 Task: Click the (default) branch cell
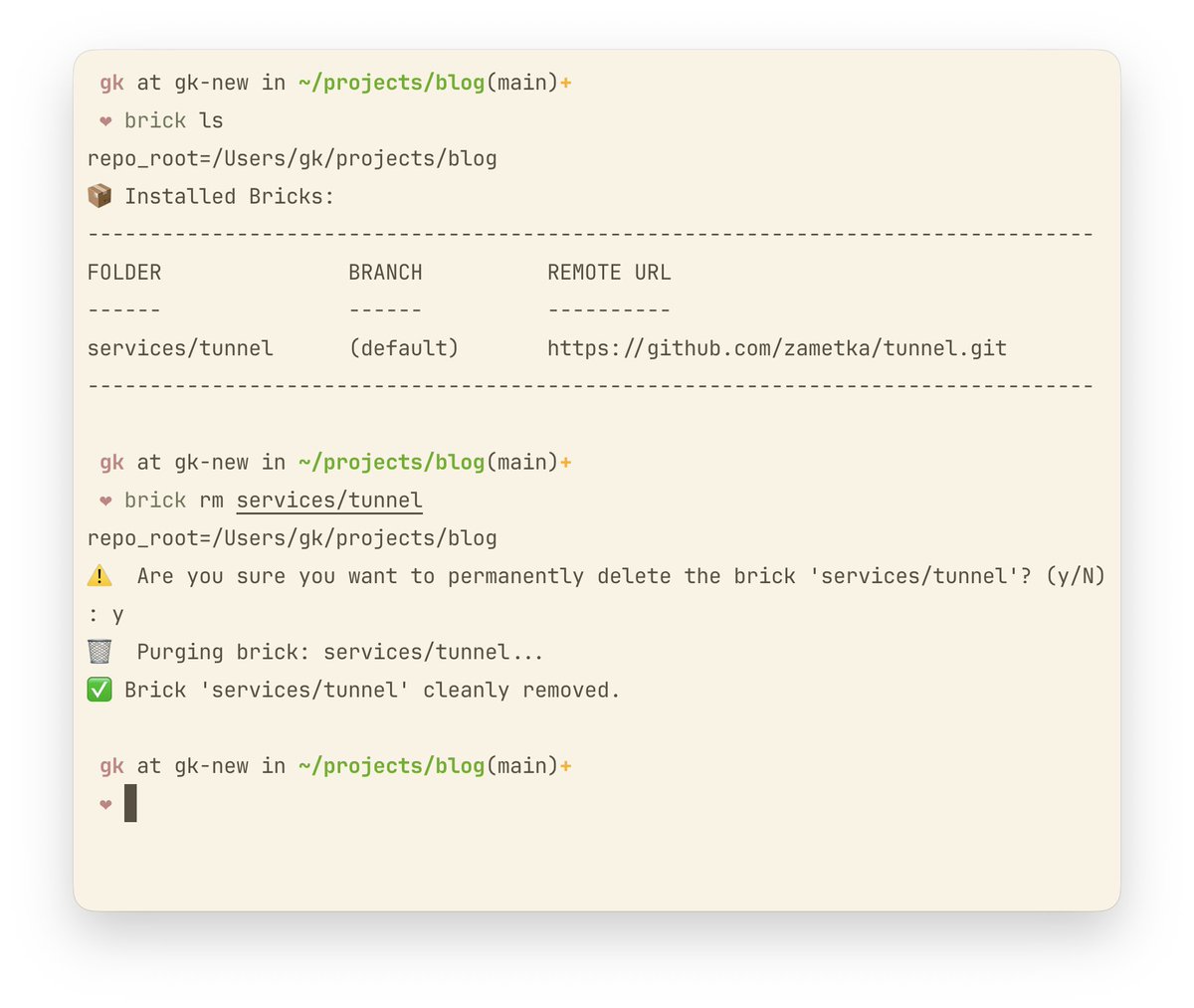coord(404,348)
